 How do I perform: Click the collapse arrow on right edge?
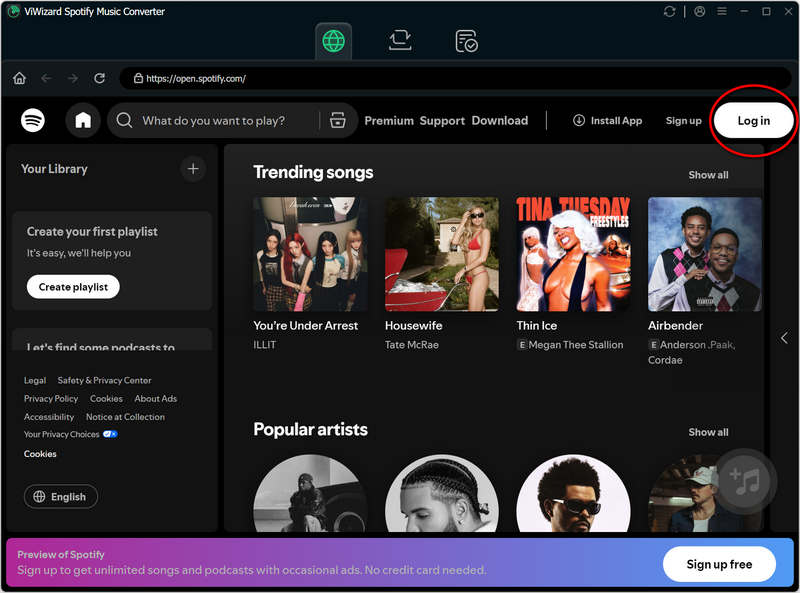click(784, 338)
